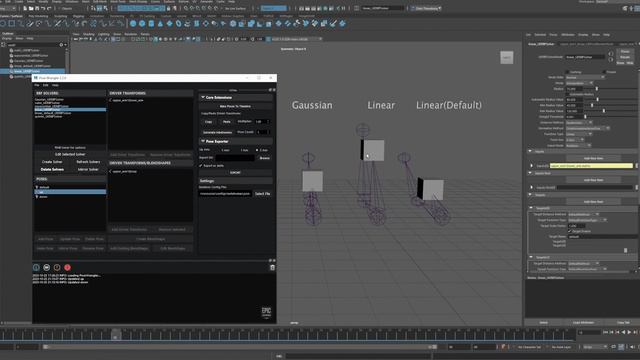
Task: Select the Z Axis up-axis radio
Action: pos(257,150)
